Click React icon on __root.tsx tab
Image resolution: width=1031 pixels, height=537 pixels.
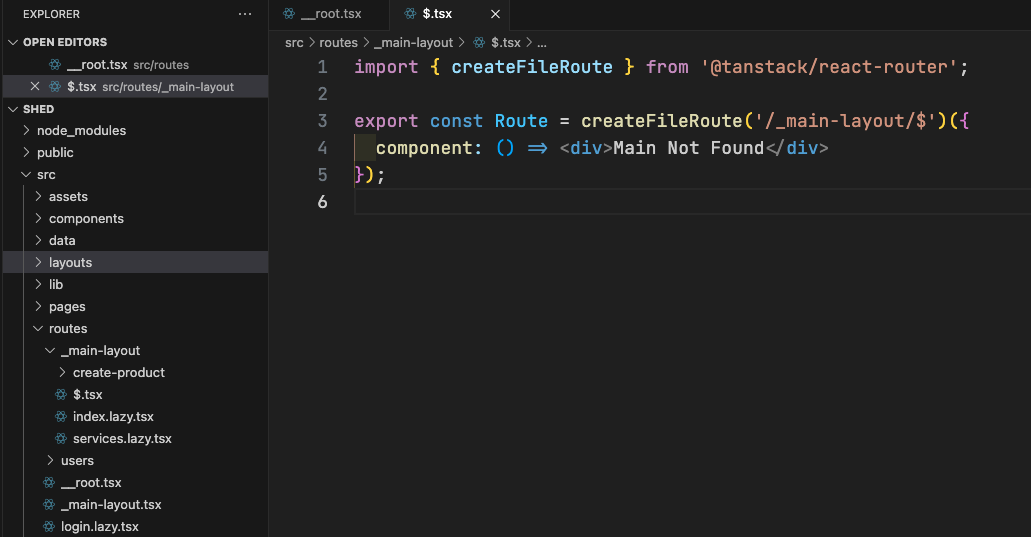[x=289, y=13]
